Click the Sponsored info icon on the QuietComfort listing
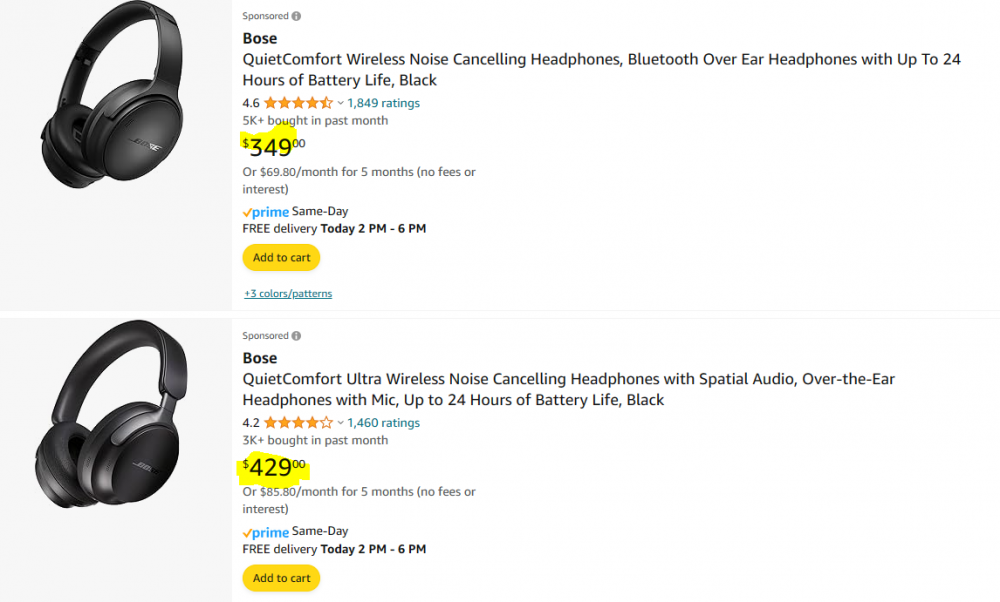Screen dimensions: 1000x602 [297, 16]
